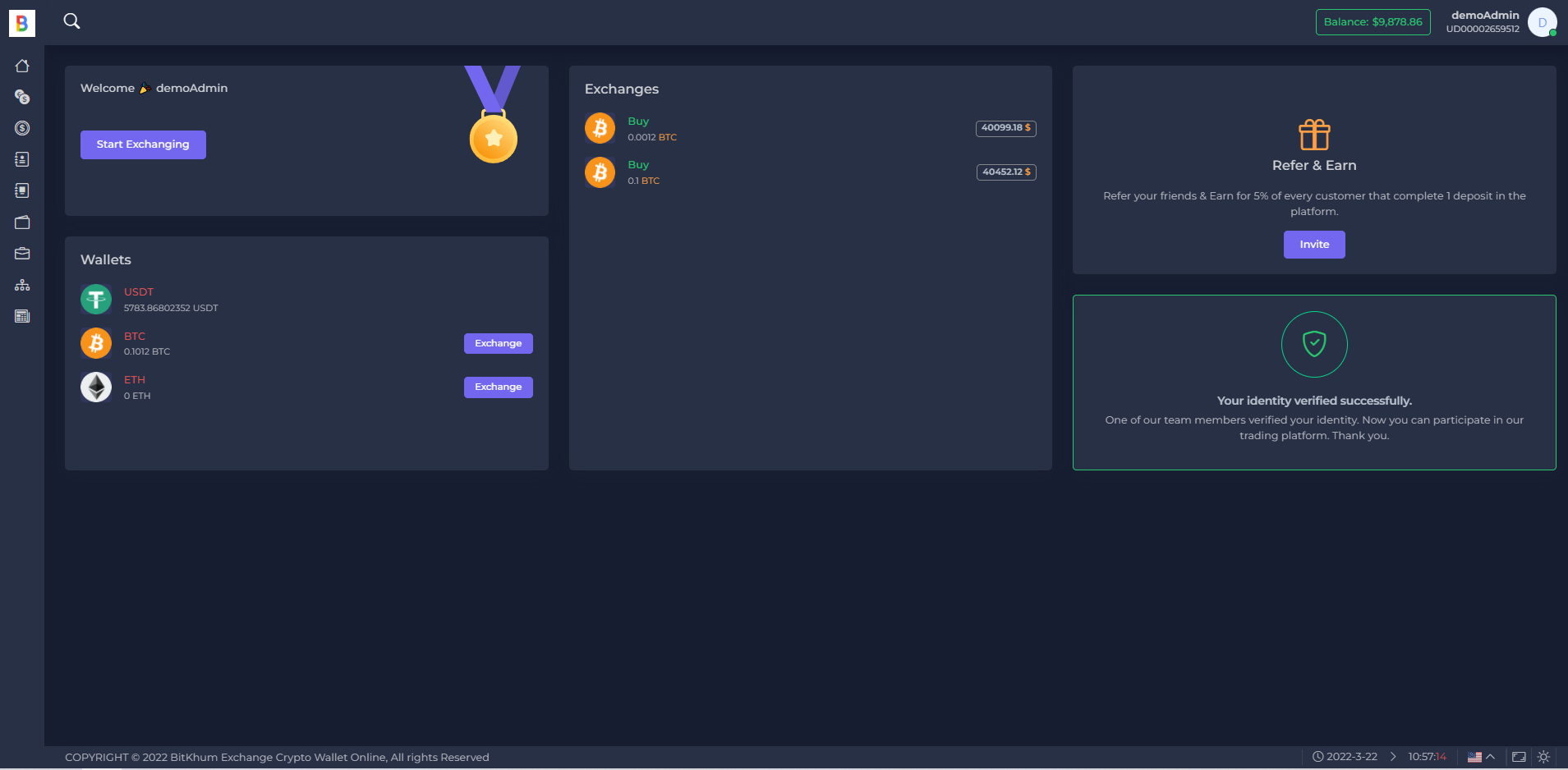Image resolution: width=1568 pixels, height=770 pixels.
Task: Expand the US flag language selector
Action: click(x=1481, y=757)
